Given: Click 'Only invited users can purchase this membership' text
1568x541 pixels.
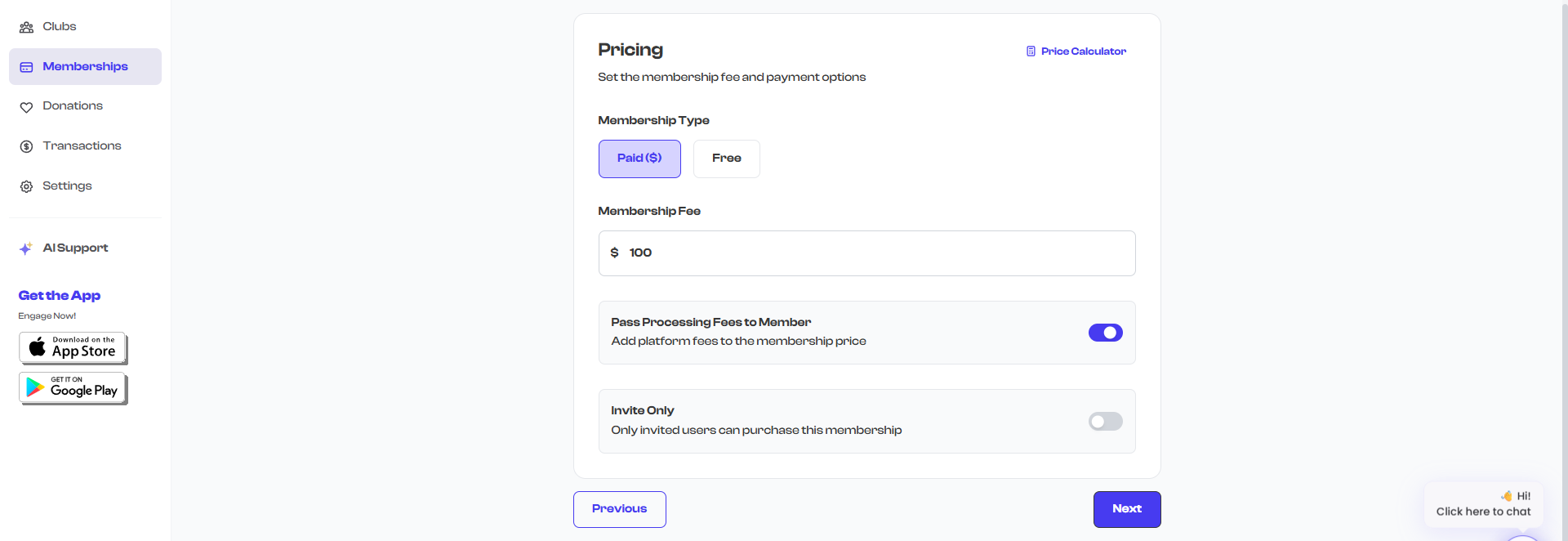Looking at the screenshot, I should [x=756, y=431].
